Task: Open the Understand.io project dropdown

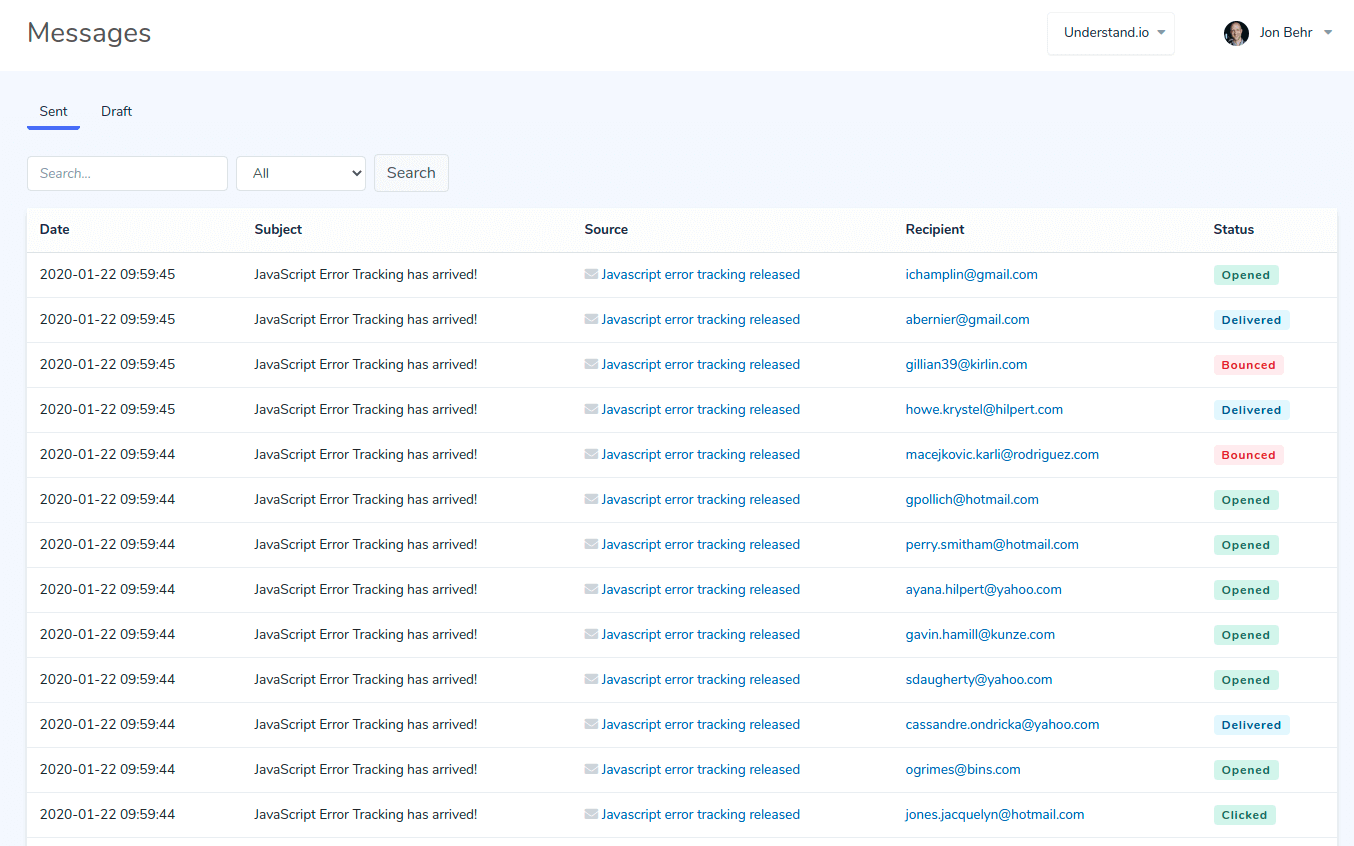Action: 1110,33
